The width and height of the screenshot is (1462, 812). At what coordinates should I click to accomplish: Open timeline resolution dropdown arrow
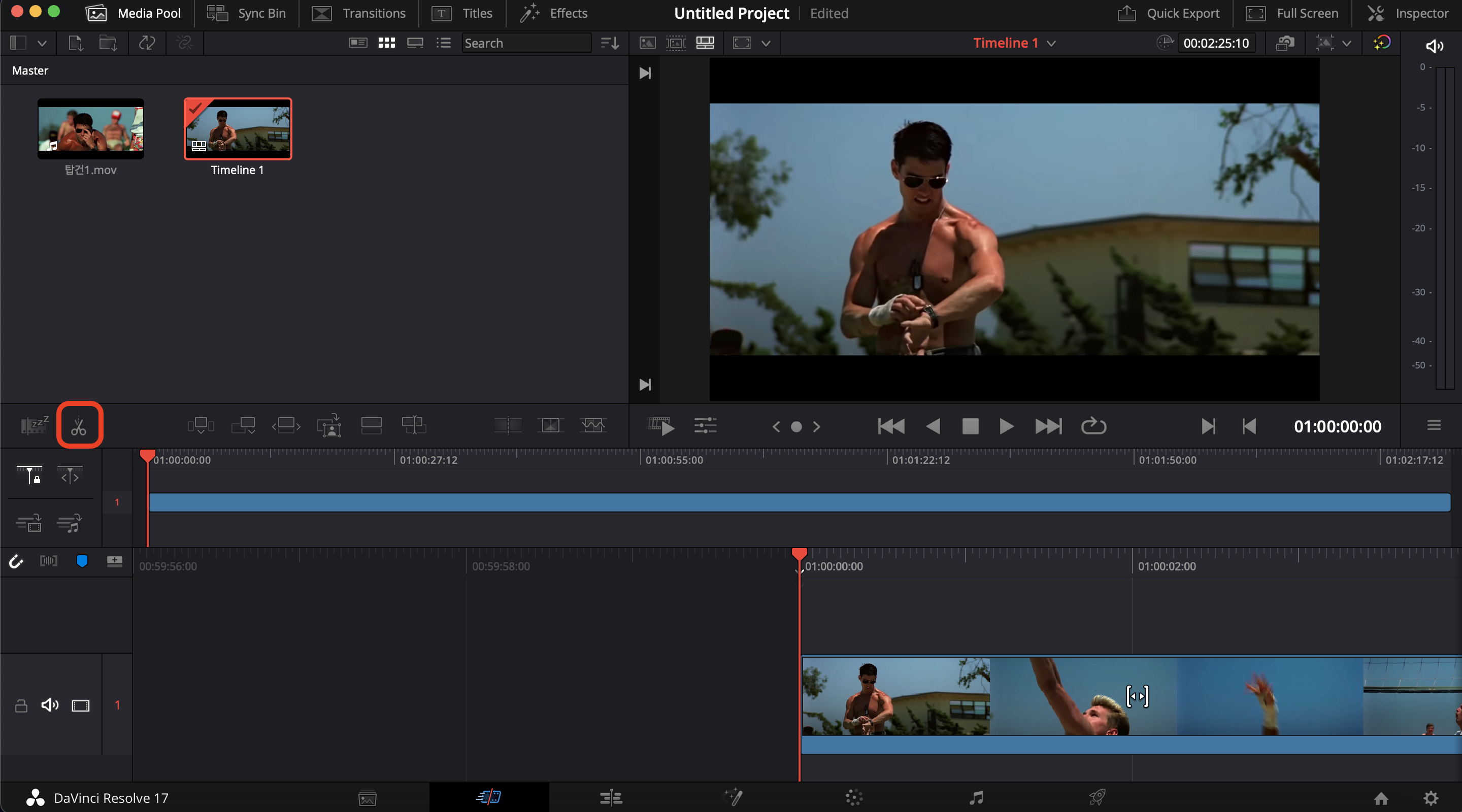[x=1347, y=43]
